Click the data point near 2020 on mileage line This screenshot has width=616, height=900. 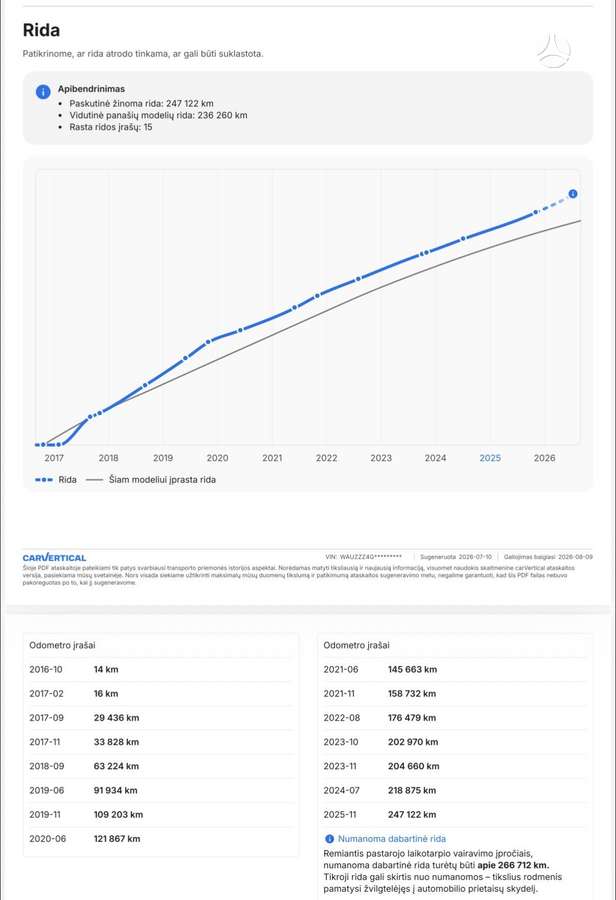209,342
